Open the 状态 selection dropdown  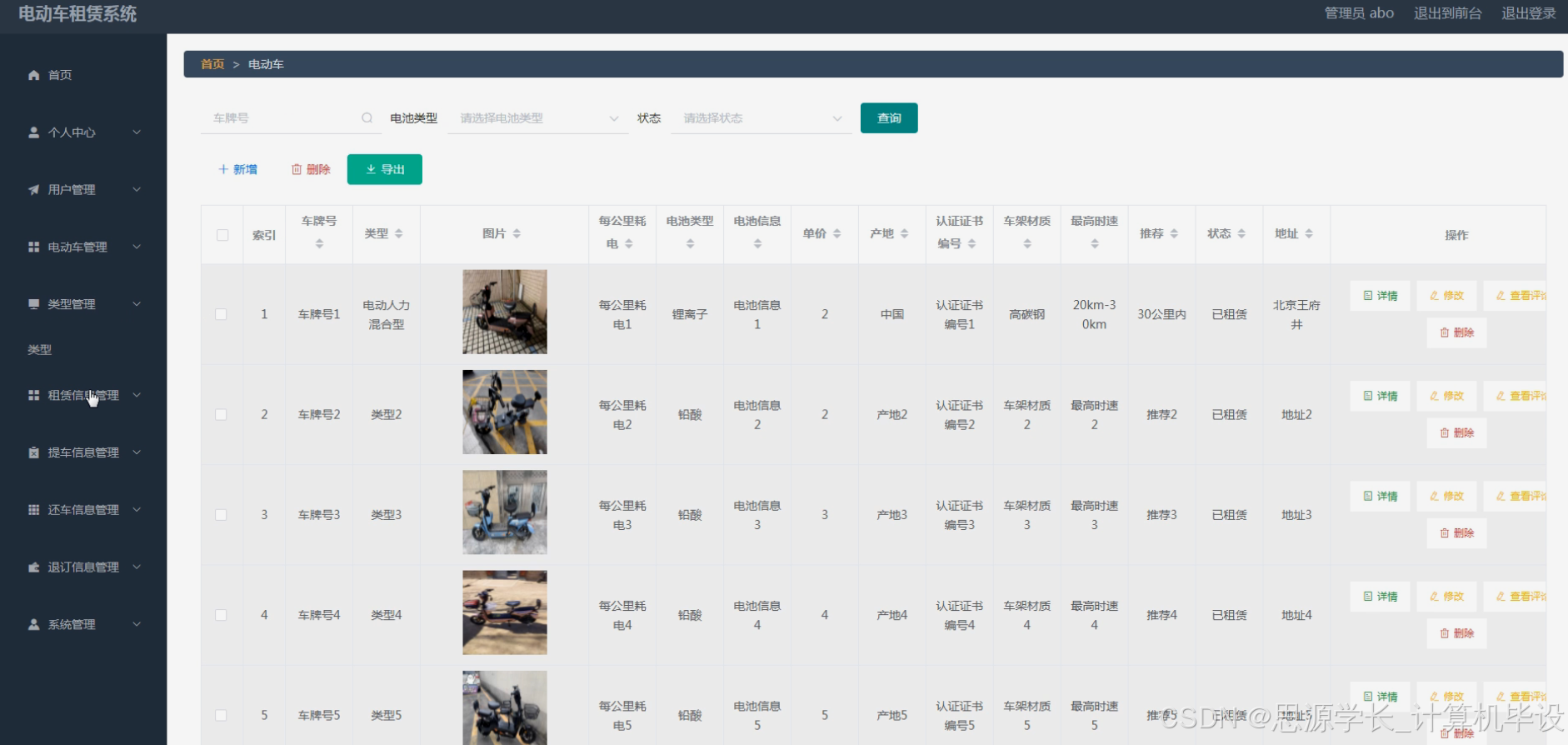pos(762,118)
